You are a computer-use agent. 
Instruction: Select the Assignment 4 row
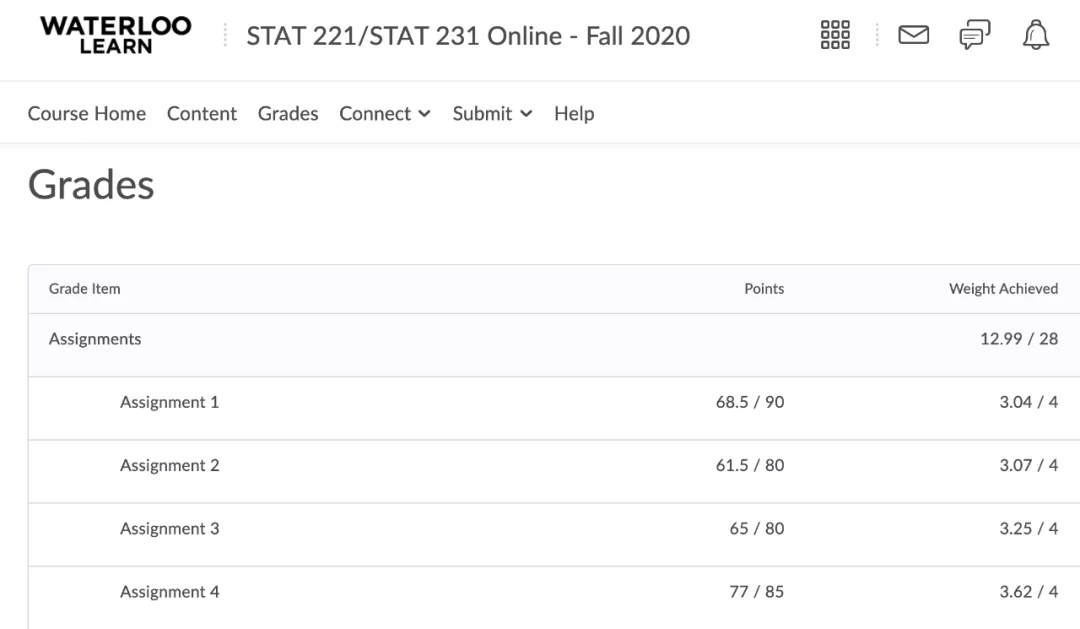click(x=169, y=592)
